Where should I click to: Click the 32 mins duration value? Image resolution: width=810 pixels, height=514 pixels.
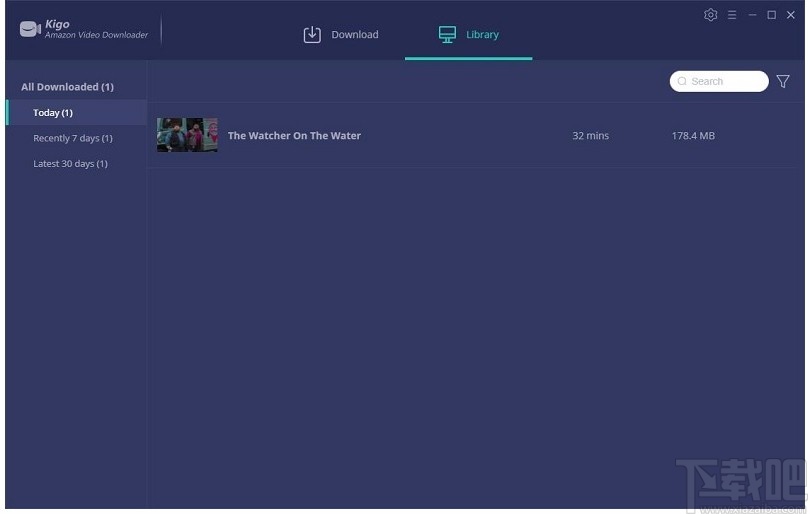click(x=590, y=135)
